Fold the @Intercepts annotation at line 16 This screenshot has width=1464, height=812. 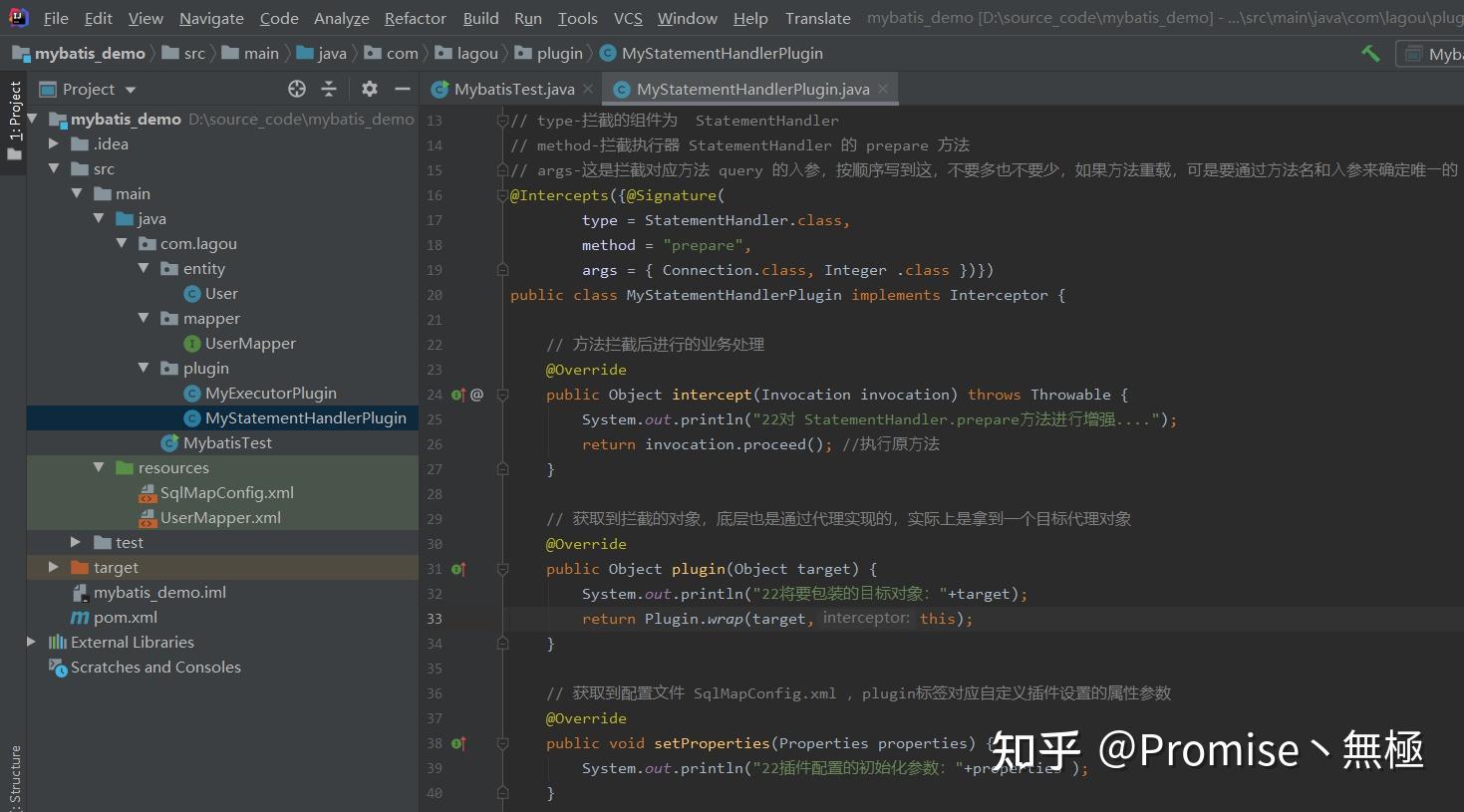click(503, 195)
